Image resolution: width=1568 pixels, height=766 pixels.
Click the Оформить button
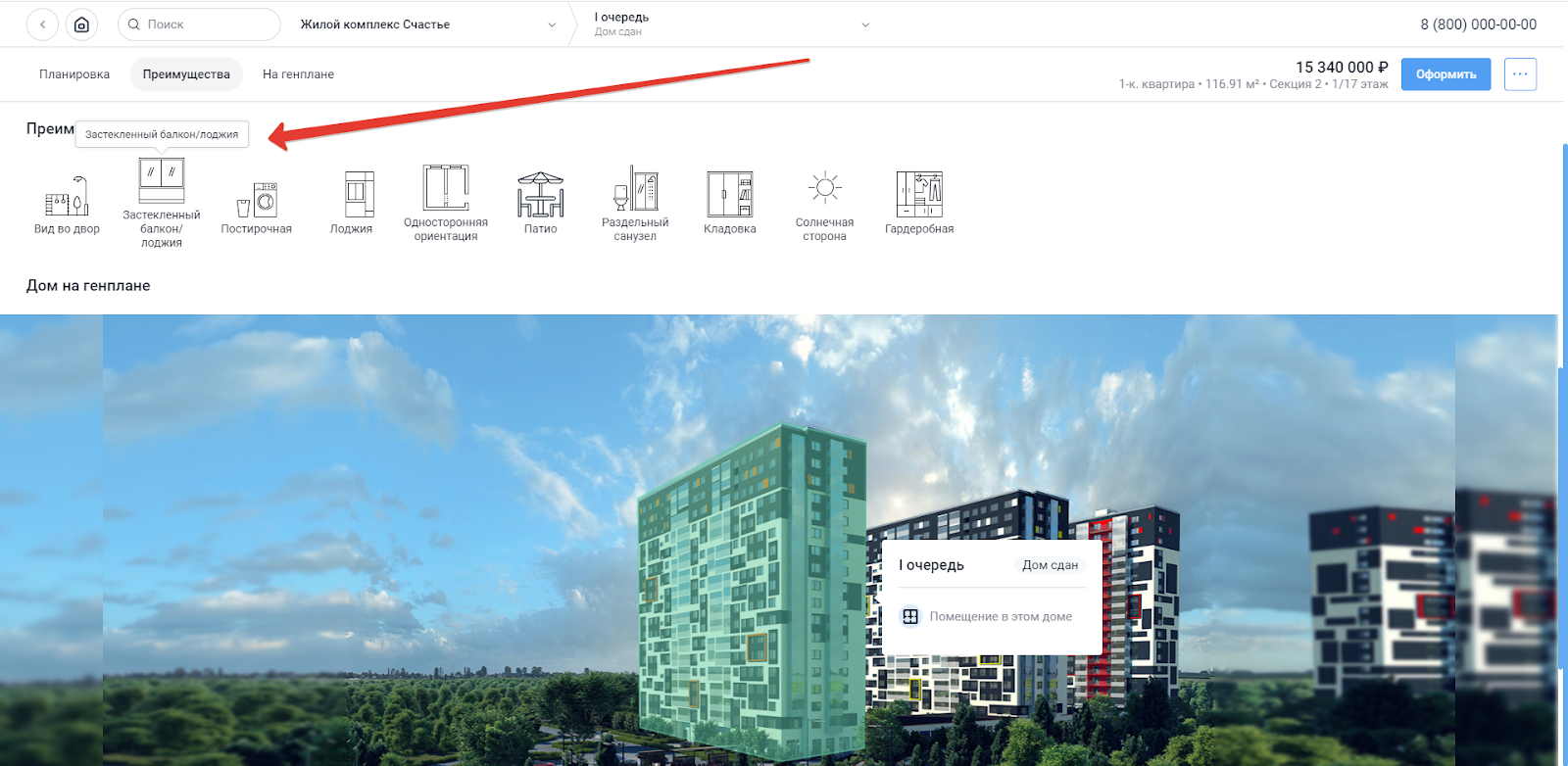point(1445,74)
